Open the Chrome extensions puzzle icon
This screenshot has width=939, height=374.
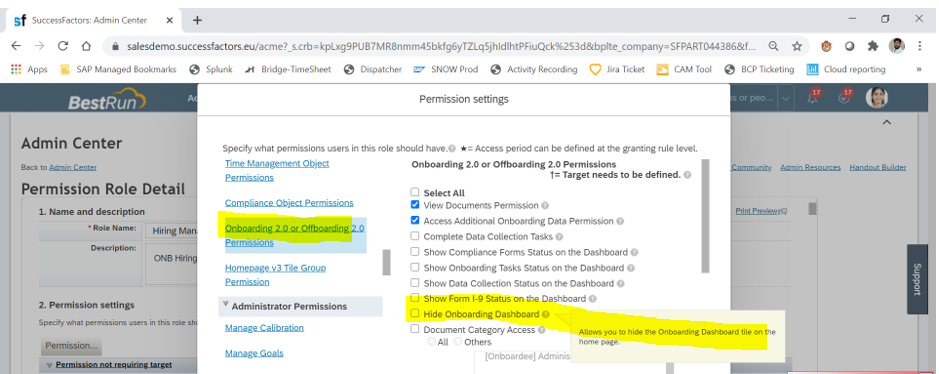coord(873,46)
